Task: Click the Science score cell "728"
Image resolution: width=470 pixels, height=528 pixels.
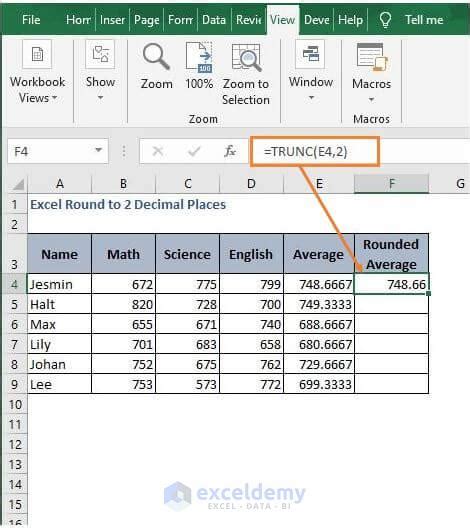Action: pyautogui.click(x=188, y=304)
